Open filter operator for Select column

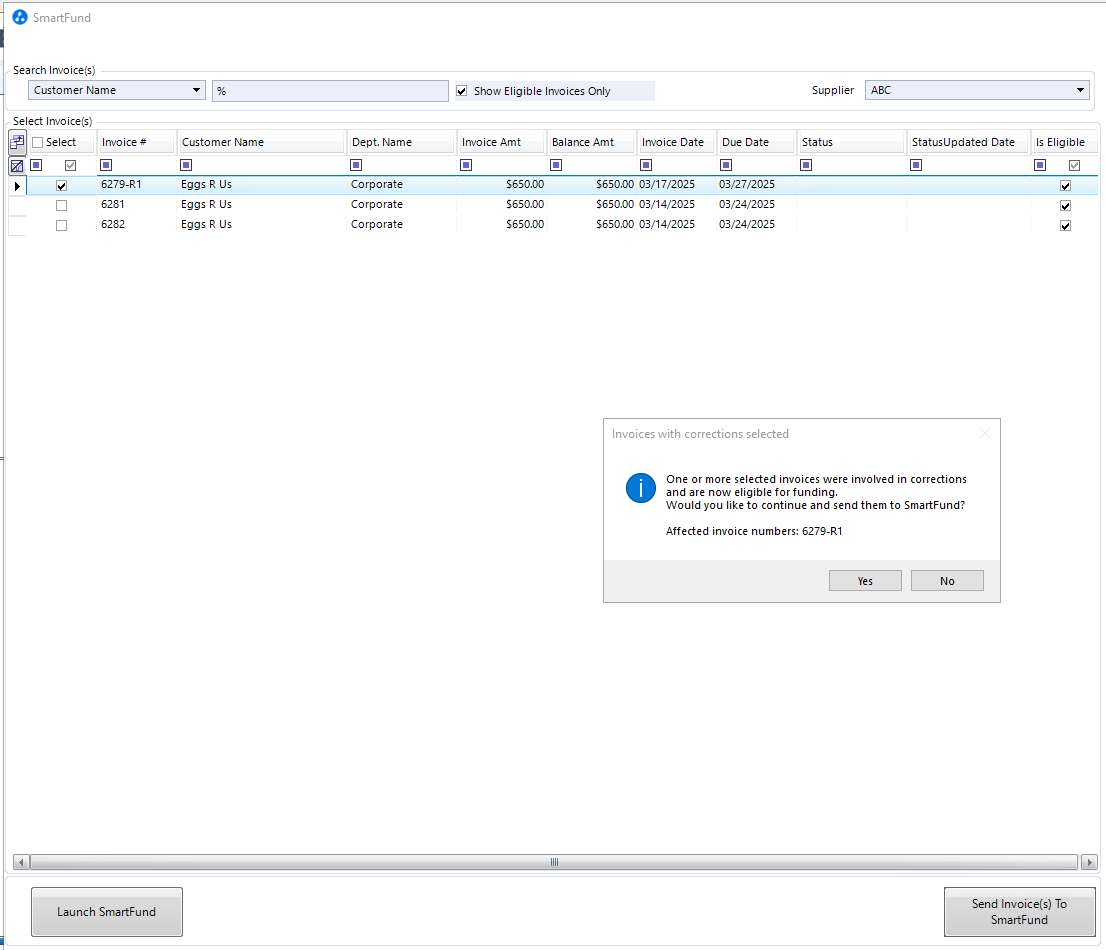pyautogui.click(x=37, y=165)
